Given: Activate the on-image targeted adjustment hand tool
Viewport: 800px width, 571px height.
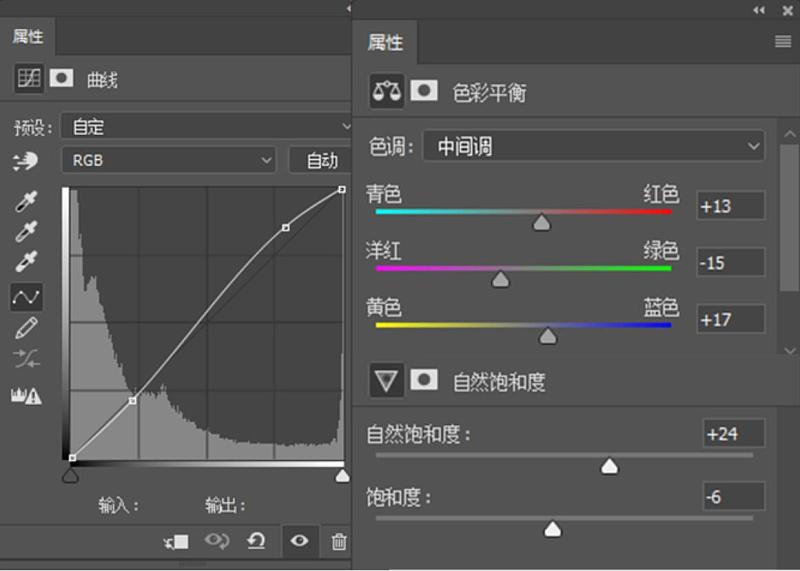Looking at the screenshot, I should (x=25, y=161).
